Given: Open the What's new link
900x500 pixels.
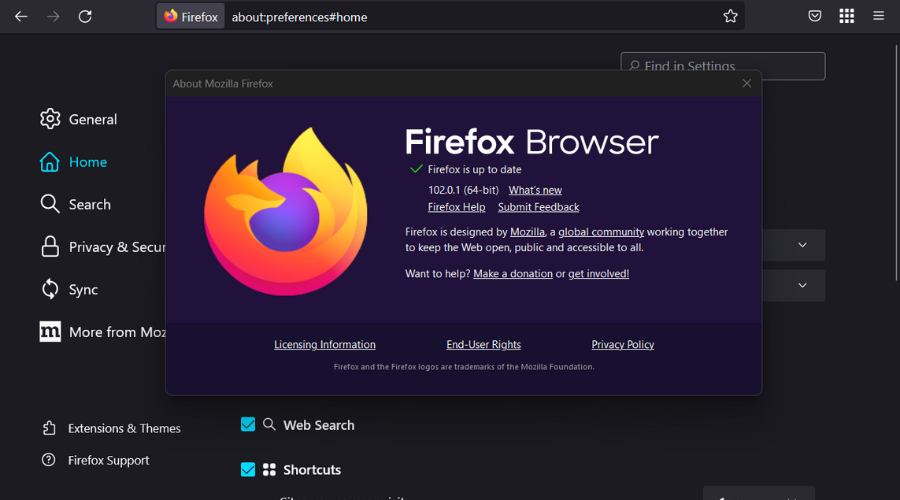Looking at the screenshot, I should [535, 190].
